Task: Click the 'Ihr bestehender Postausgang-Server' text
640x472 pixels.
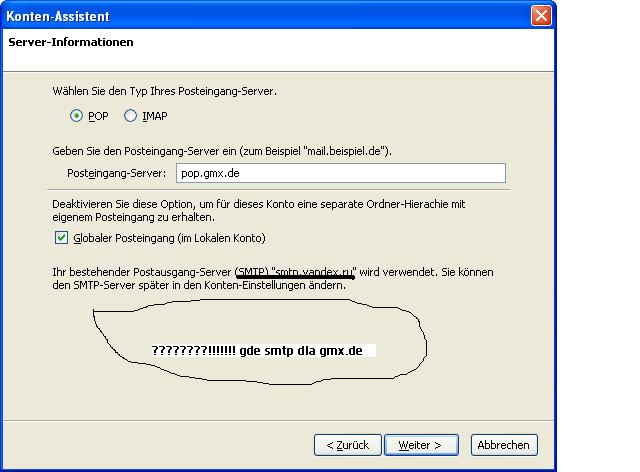Action: (273, 278)
